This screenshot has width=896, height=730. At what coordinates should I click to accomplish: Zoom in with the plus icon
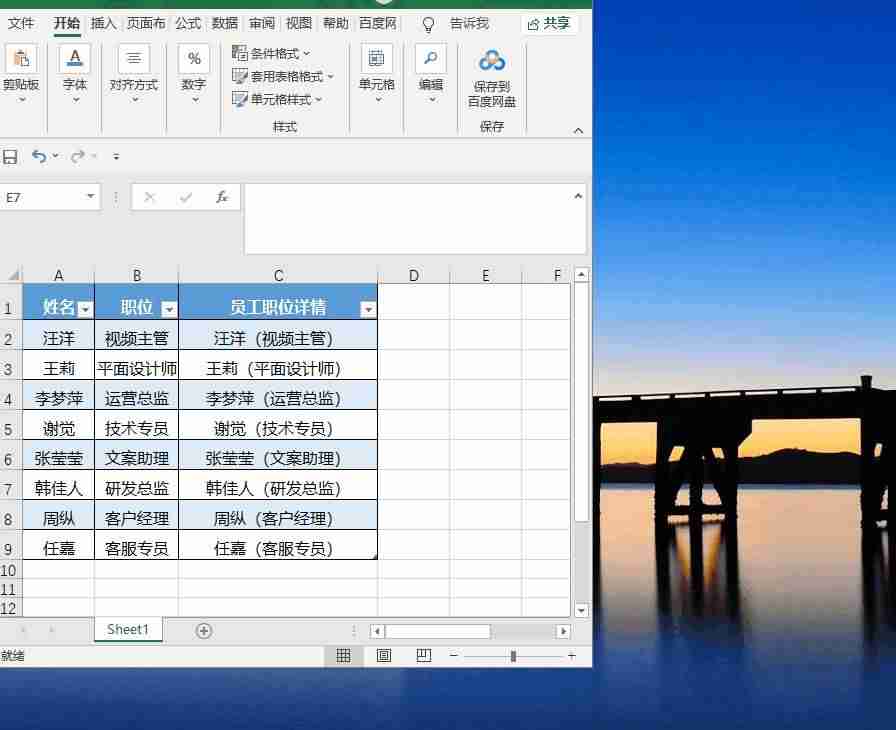point(571,656)
